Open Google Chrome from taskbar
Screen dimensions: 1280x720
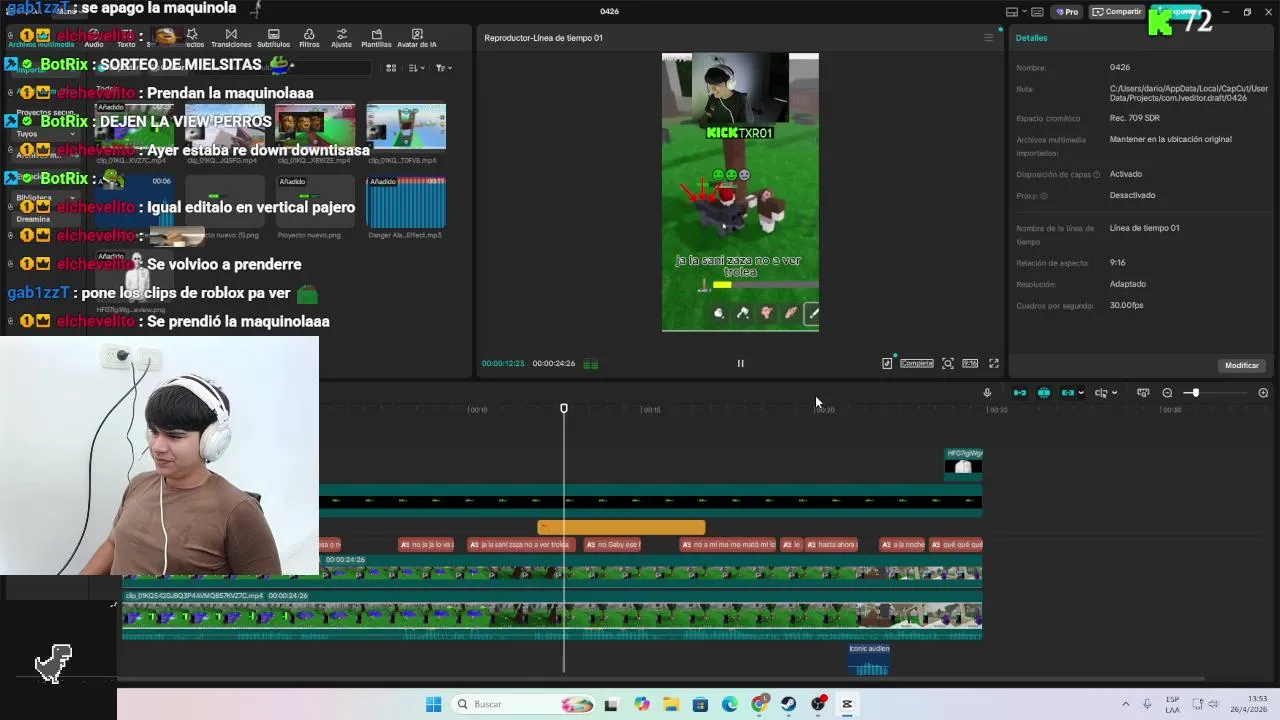tap(759, 704)
